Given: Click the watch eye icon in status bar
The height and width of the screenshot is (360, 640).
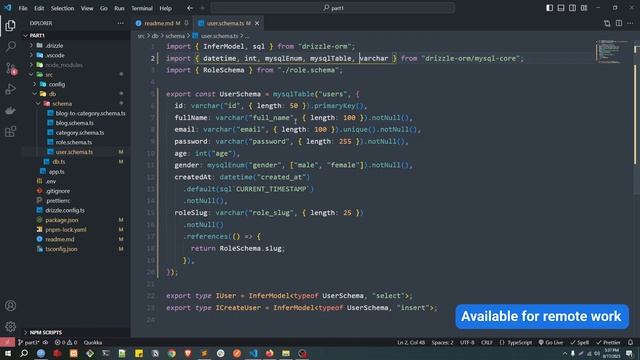Looking at the screenshot, I should click(x=45, y=342).
